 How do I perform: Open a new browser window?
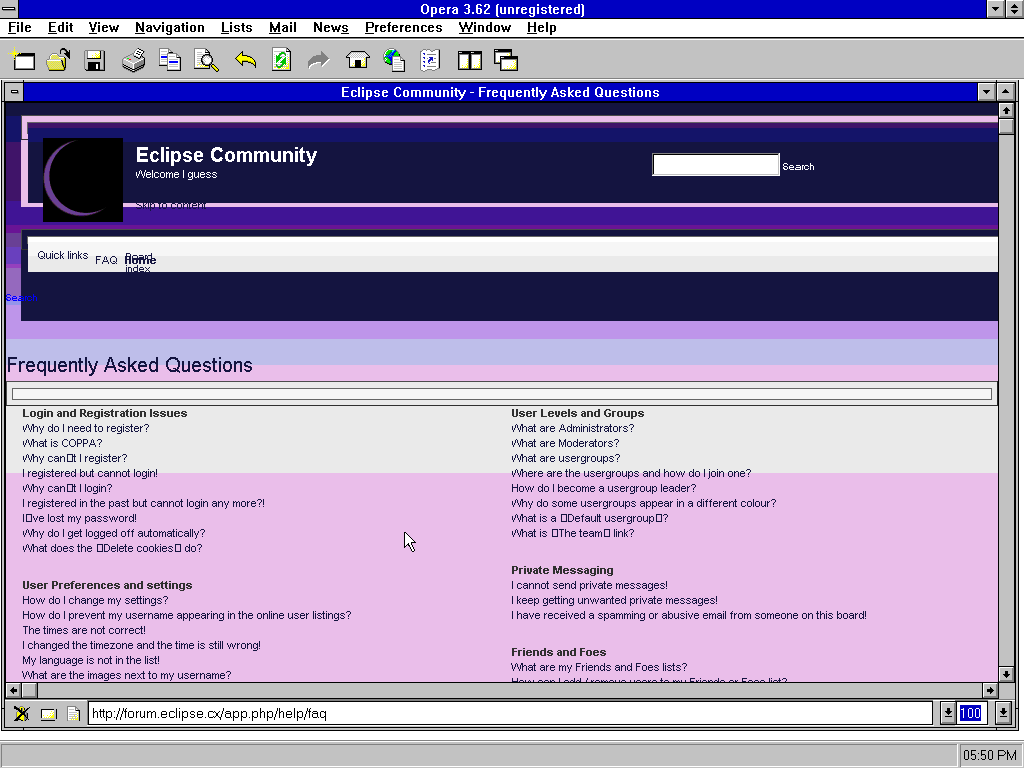click(x=23, y=60)
